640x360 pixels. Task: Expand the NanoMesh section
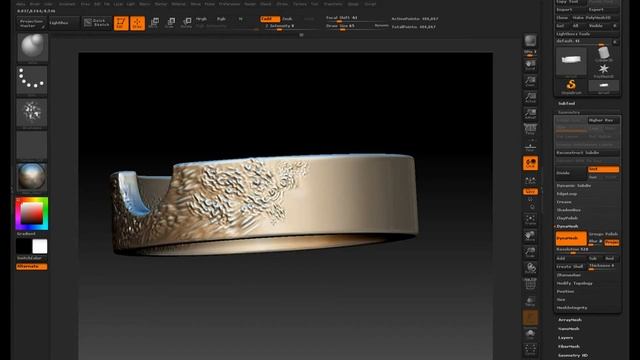(x=569, y=329)
